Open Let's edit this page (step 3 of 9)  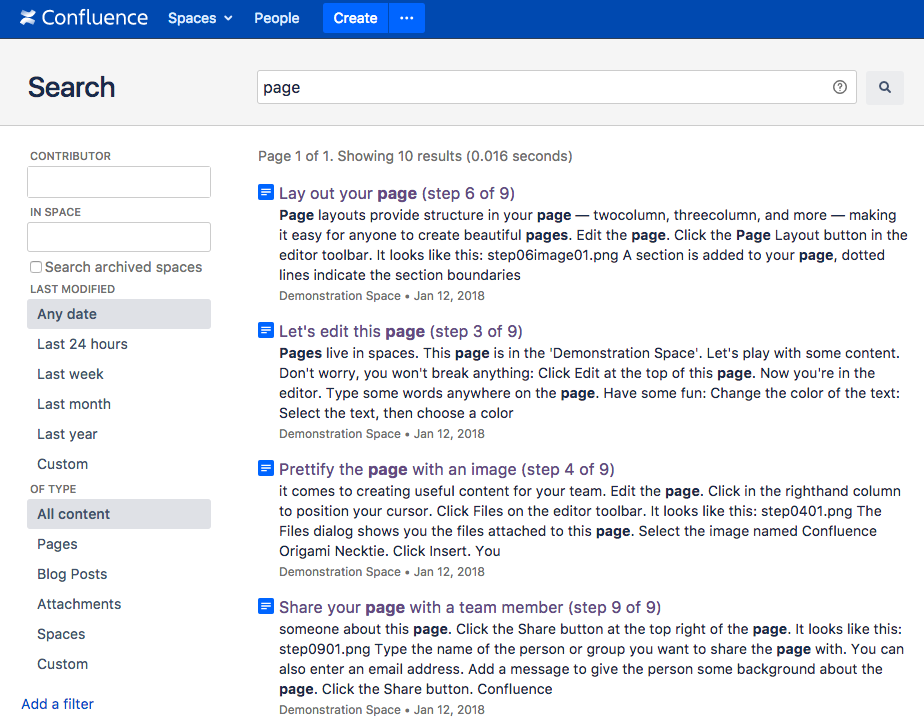tap(401, 331)
